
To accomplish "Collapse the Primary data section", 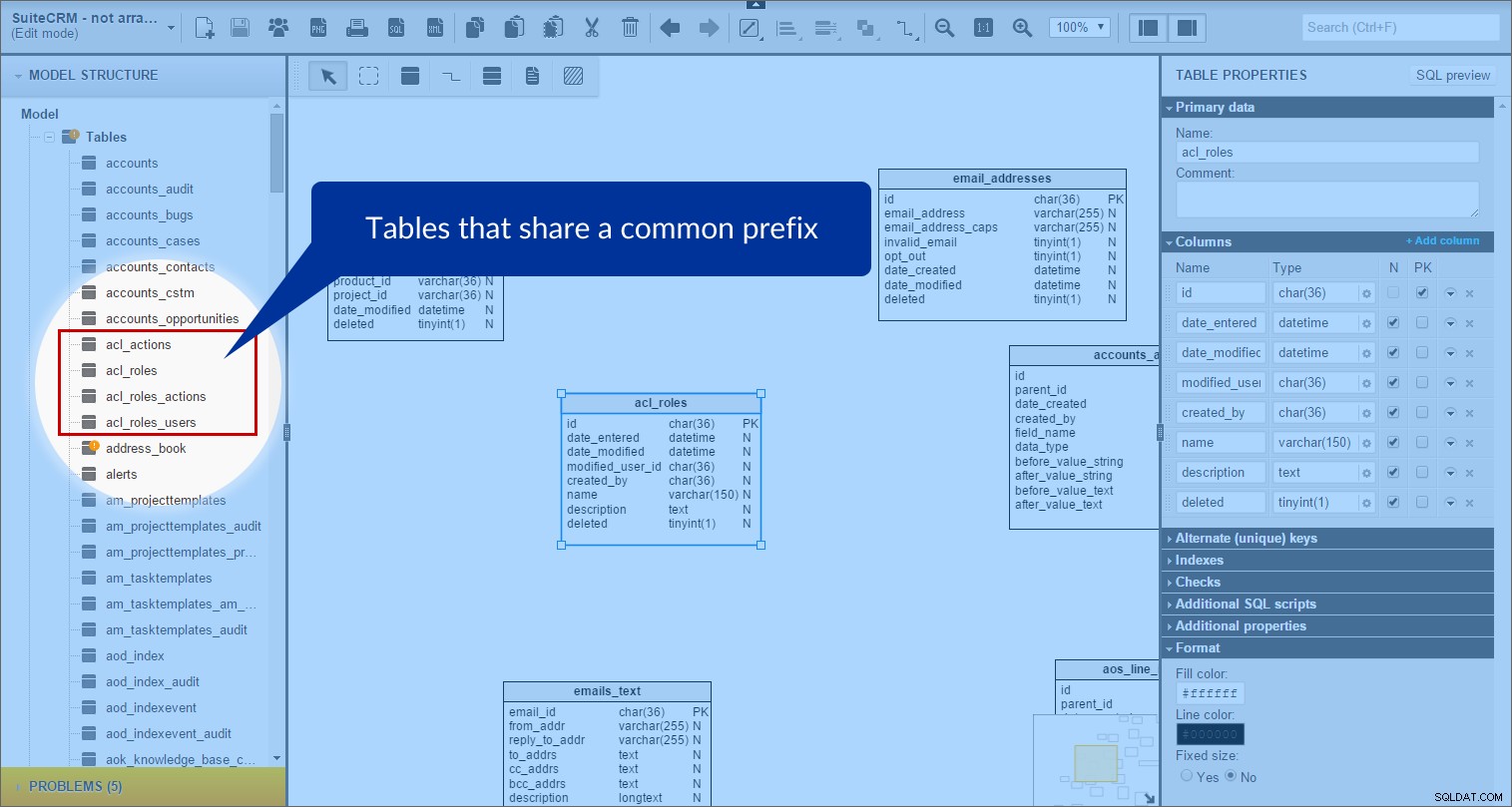I will tap(1327, 108).
